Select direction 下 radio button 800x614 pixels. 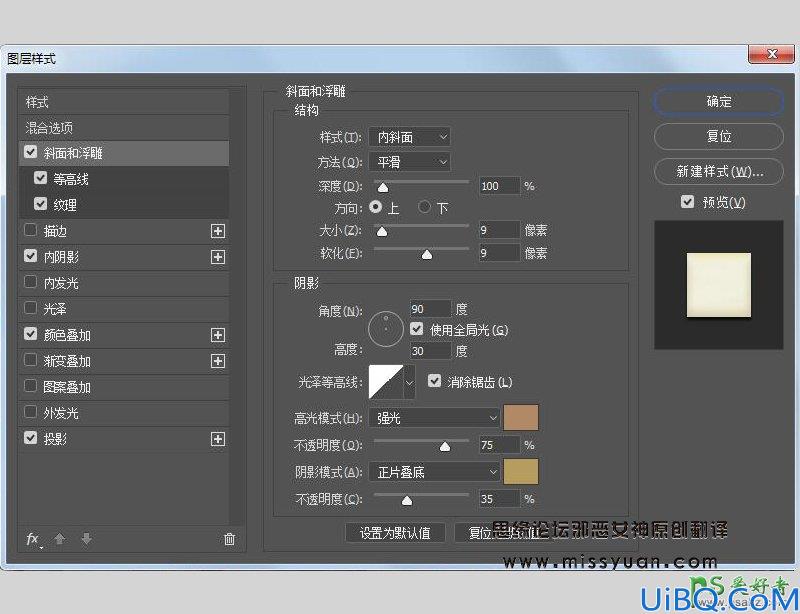pos(424,207)
